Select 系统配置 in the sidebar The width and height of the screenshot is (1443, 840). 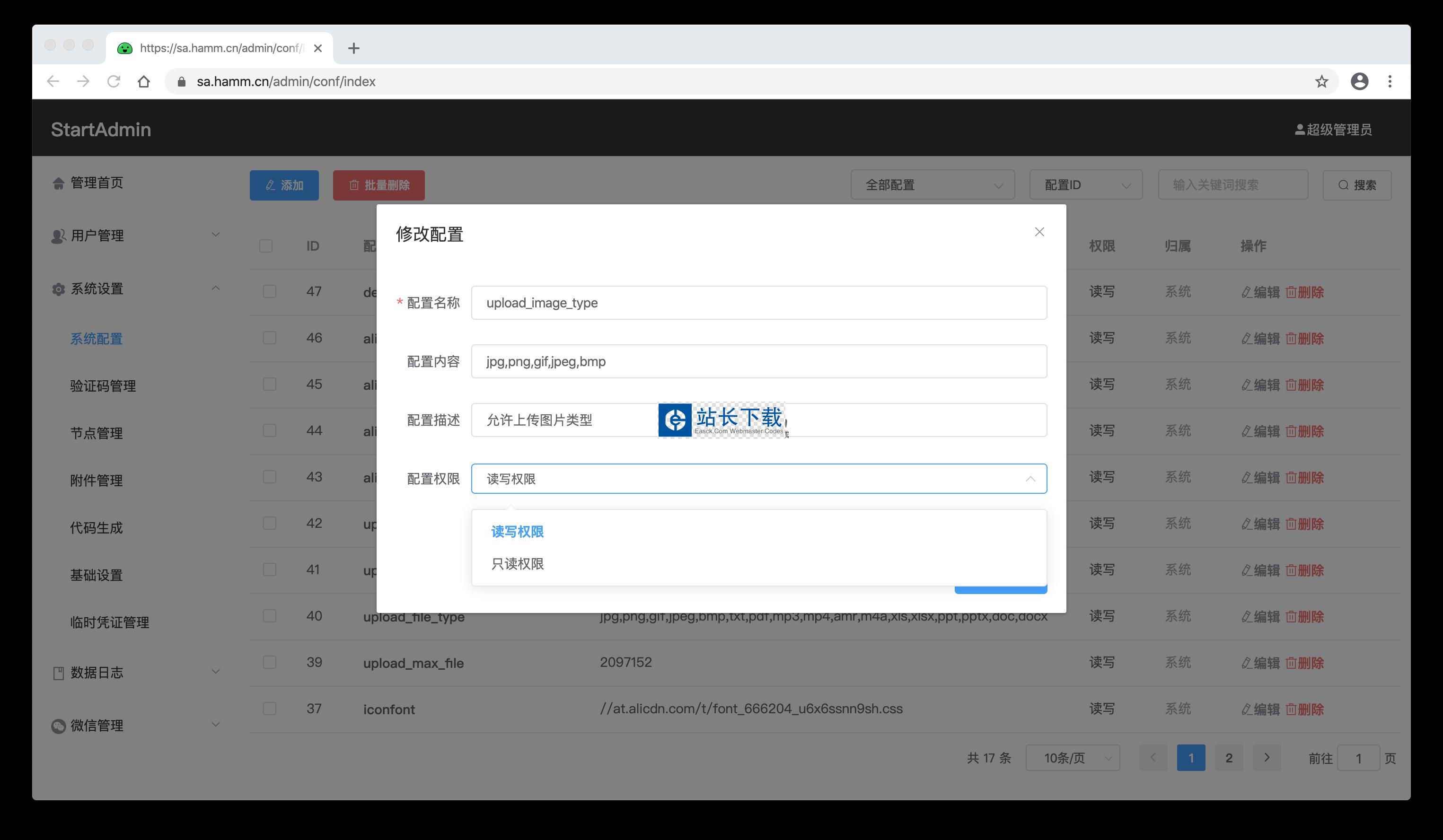[x=96, y=338]
